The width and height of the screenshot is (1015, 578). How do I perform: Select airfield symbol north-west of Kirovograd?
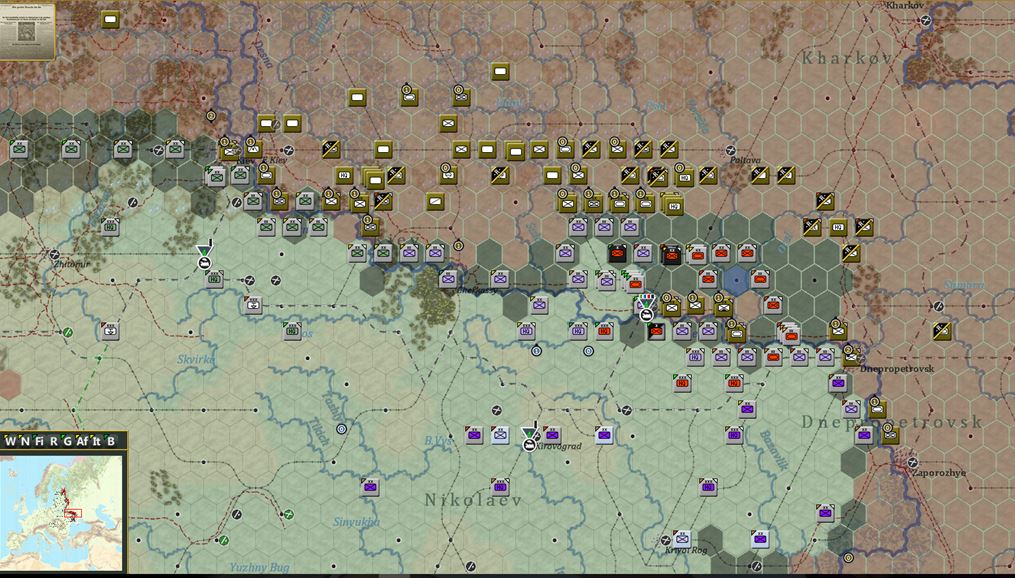[496, 410]
